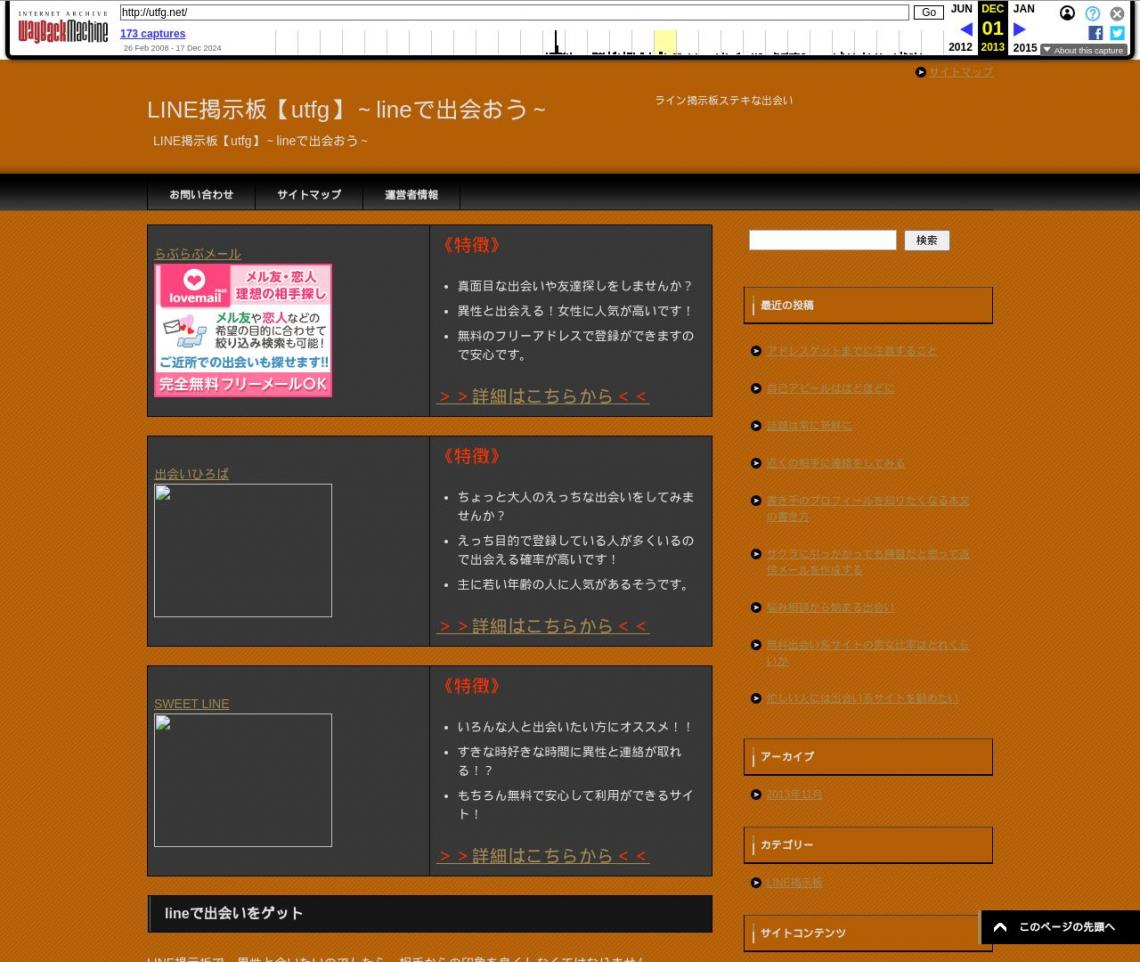Click the site title LINE掲示板【utfg】 heading
The width and height of the screenshot is (1140, 962).
pyautogui.click(x=346, y=109)
